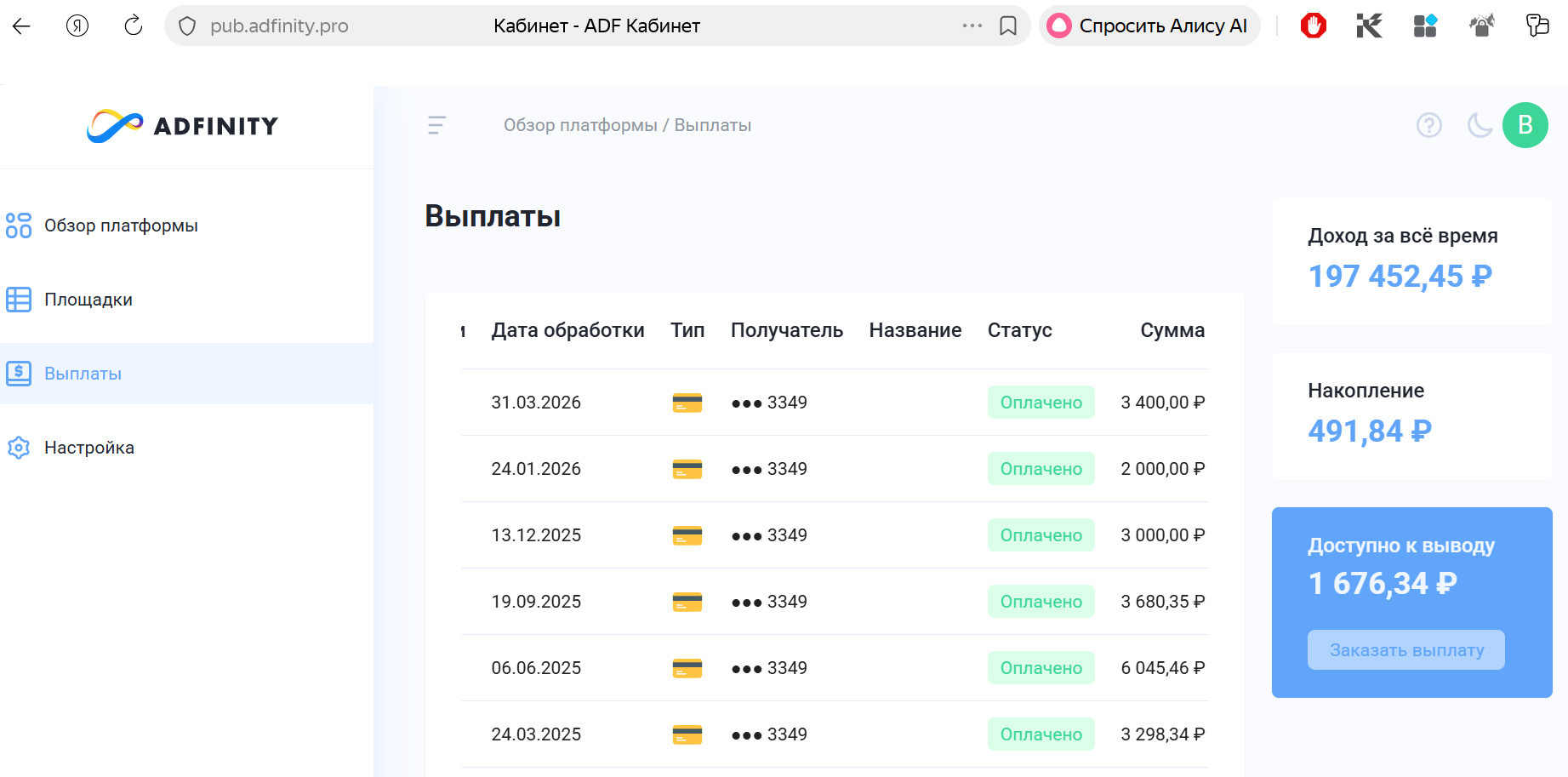This screenshot has height=777, width=1568.
Task: Click card icon of 31.03.2026 payout
Action: coord(687,403)
